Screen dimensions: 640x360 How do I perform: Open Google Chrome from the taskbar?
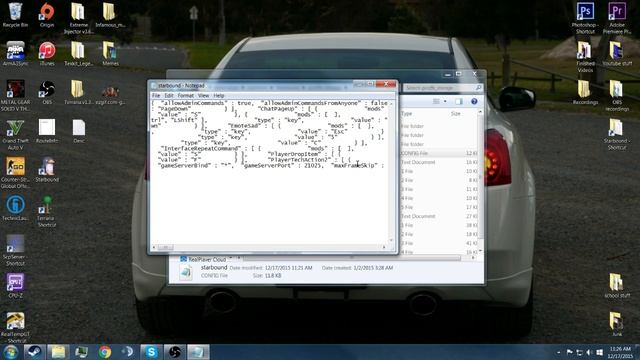104,352
